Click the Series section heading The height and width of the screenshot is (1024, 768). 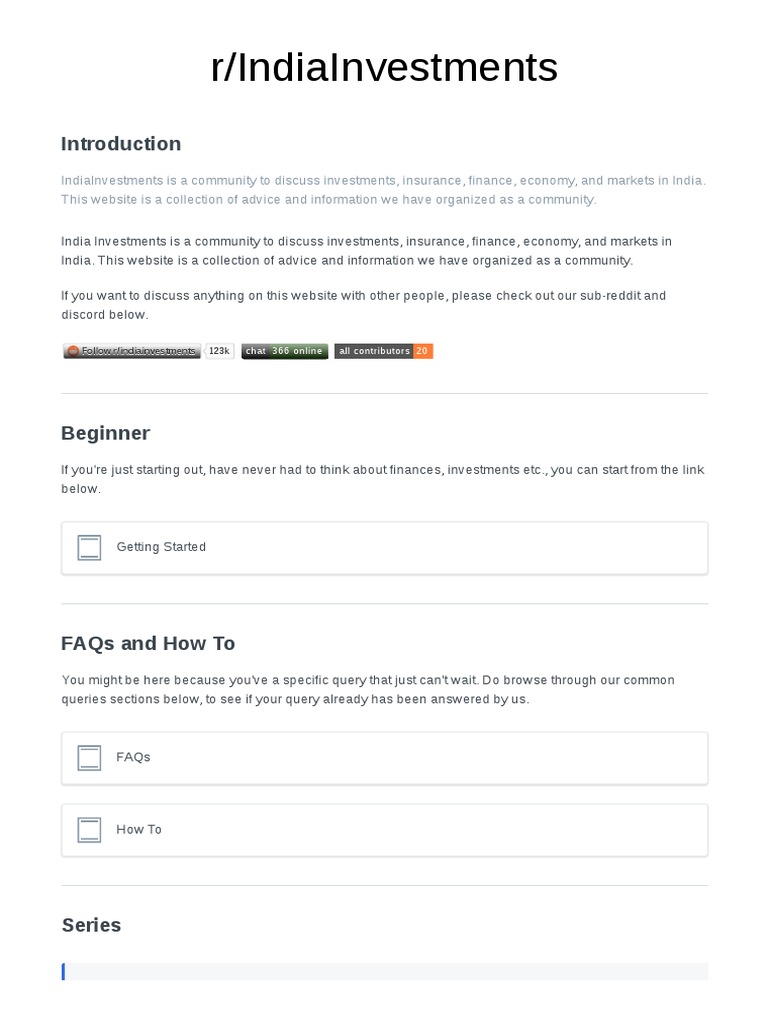tap(91, 925)
